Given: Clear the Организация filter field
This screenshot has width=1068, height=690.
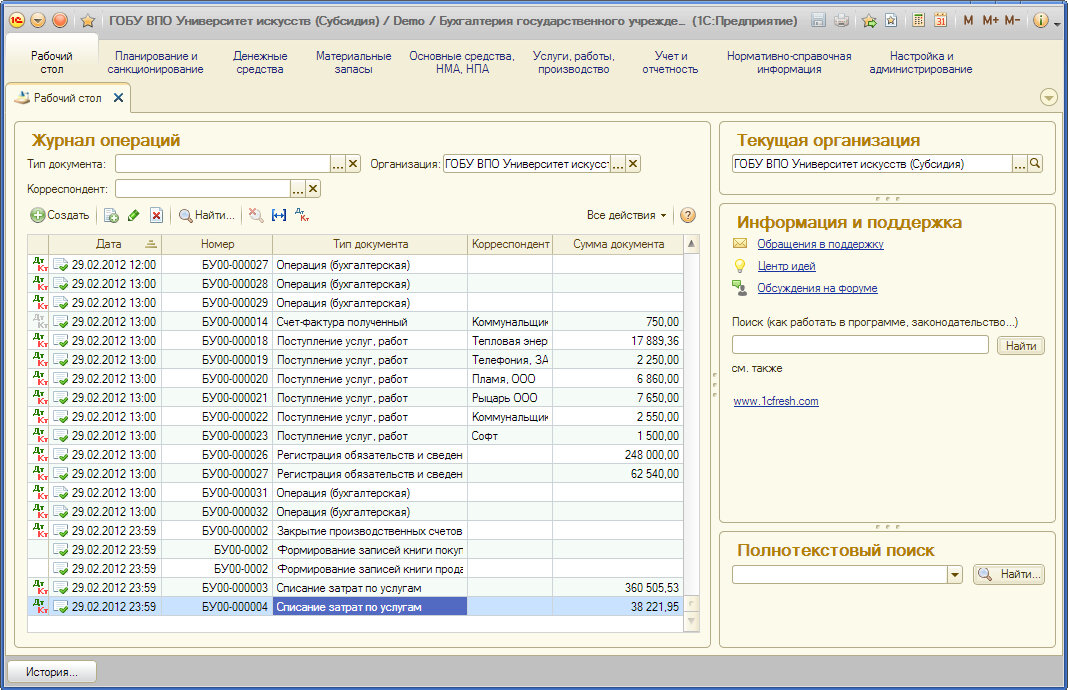Looking at the screenshot, I should 633,163.
